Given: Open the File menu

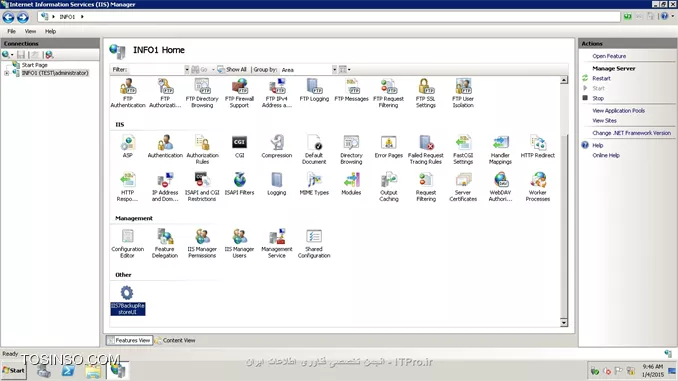Looking at the screenshot, I should pos(11,31).
